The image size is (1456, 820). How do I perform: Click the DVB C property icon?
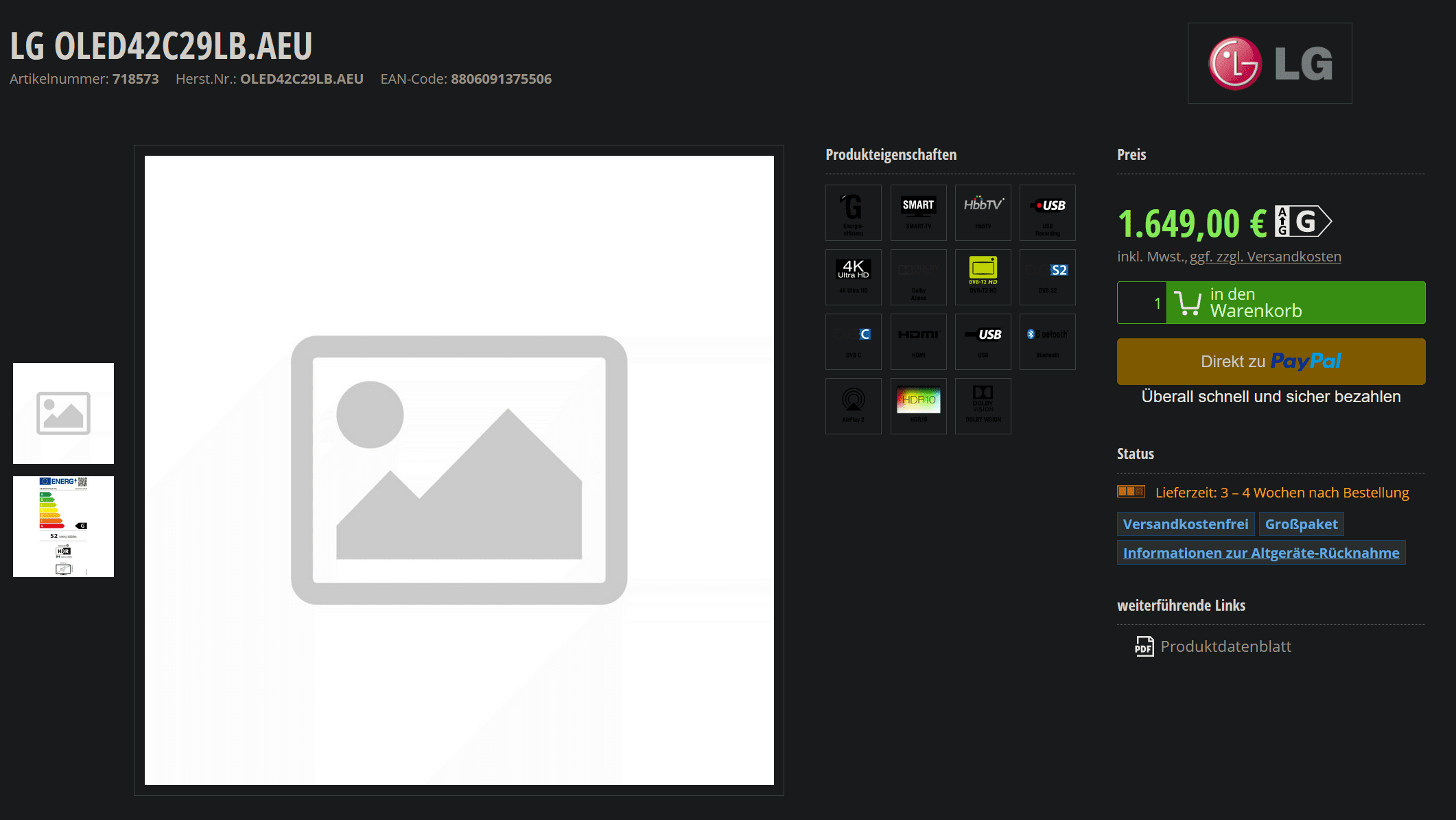(x=853, y=342)
